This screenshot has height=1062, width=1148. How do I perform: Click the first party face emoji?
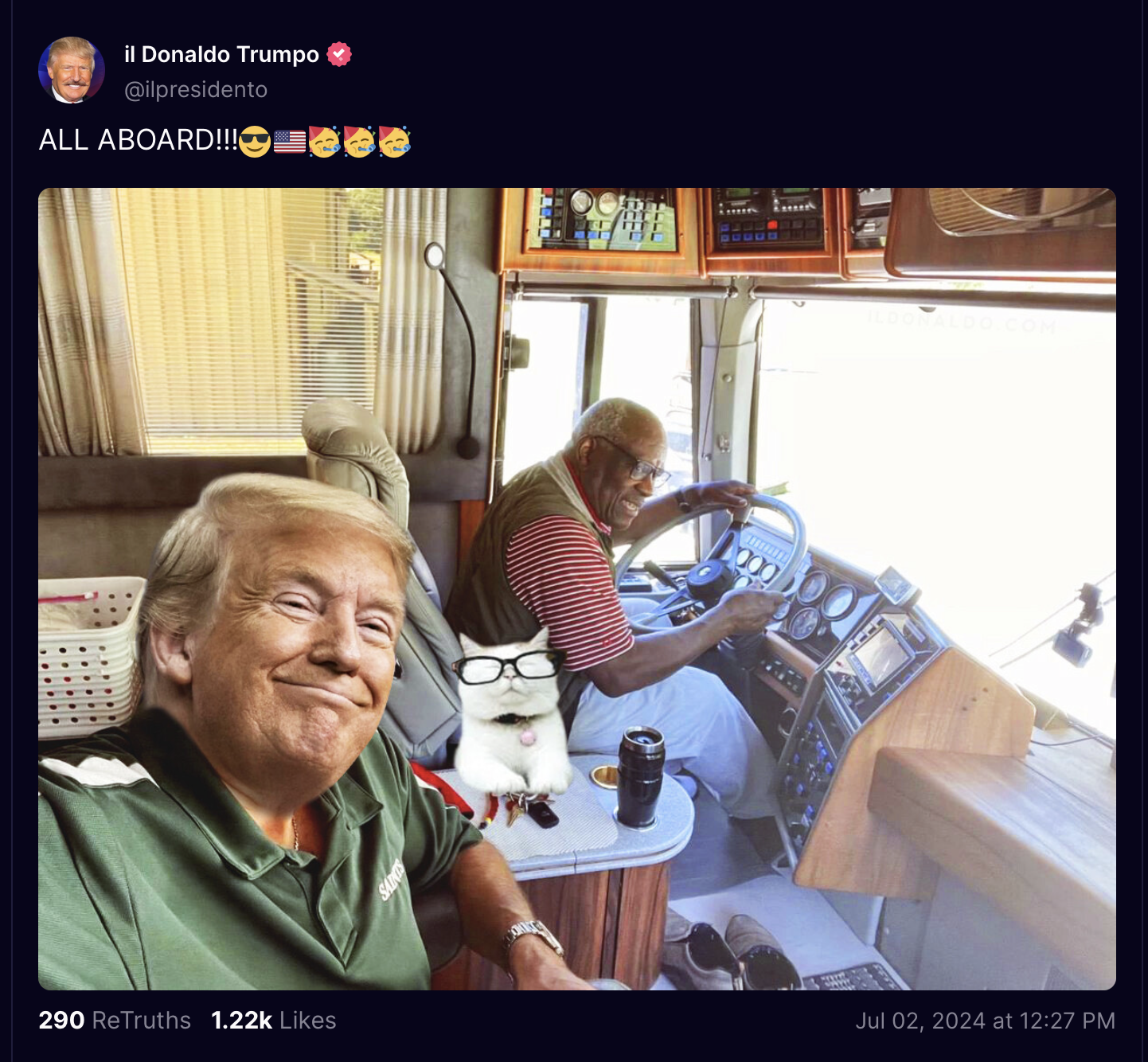point(324,141)
